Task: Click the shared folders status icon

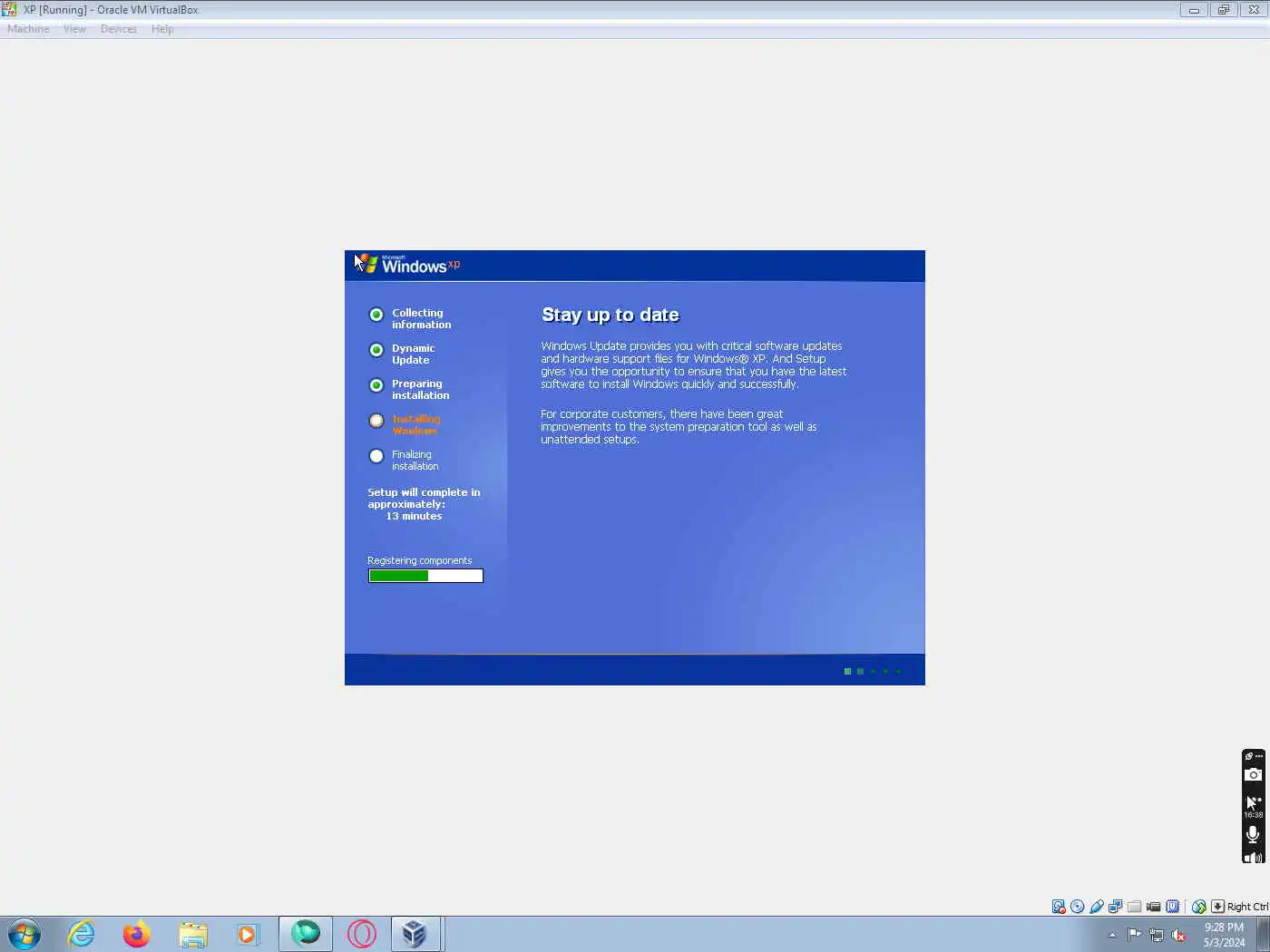Action: point(1134,907)
